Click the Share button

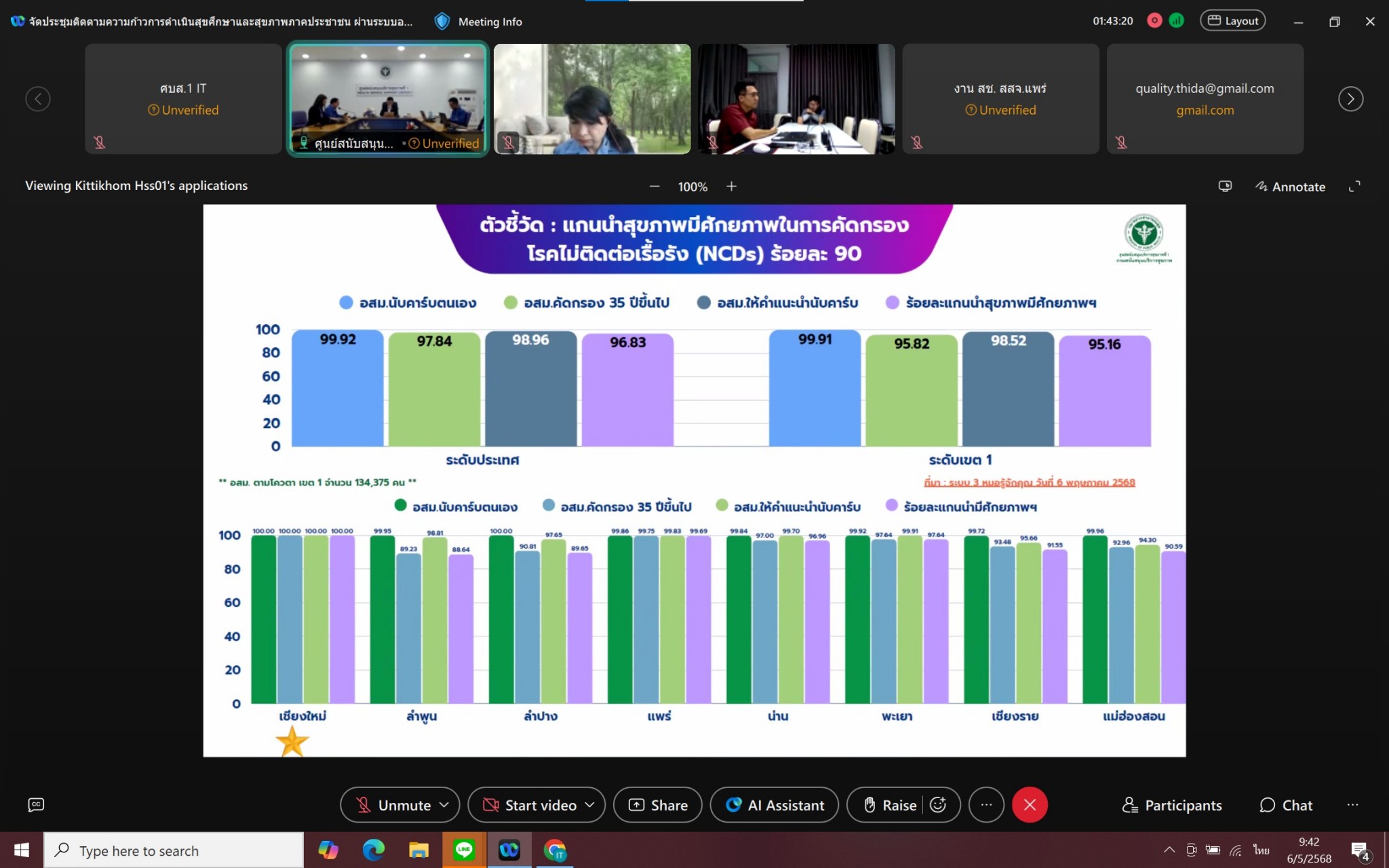click(x=658, y=805)
